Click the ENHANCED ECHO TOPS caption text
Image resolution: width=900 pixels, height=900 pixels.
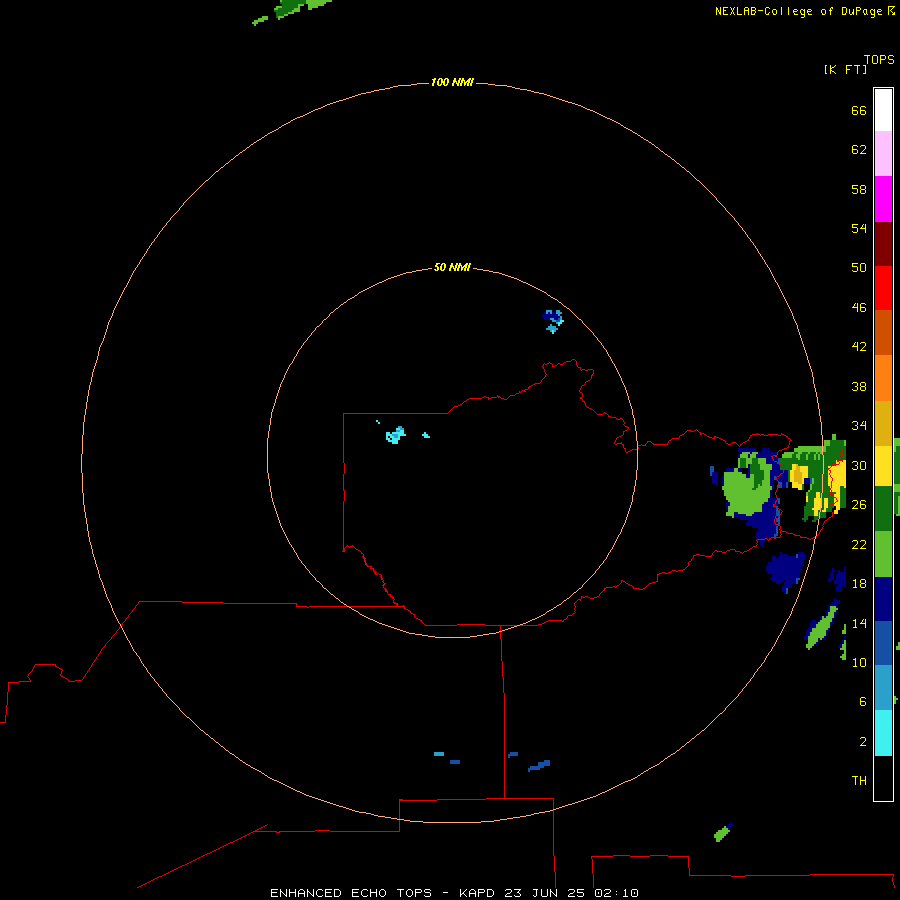coord(350,893)
